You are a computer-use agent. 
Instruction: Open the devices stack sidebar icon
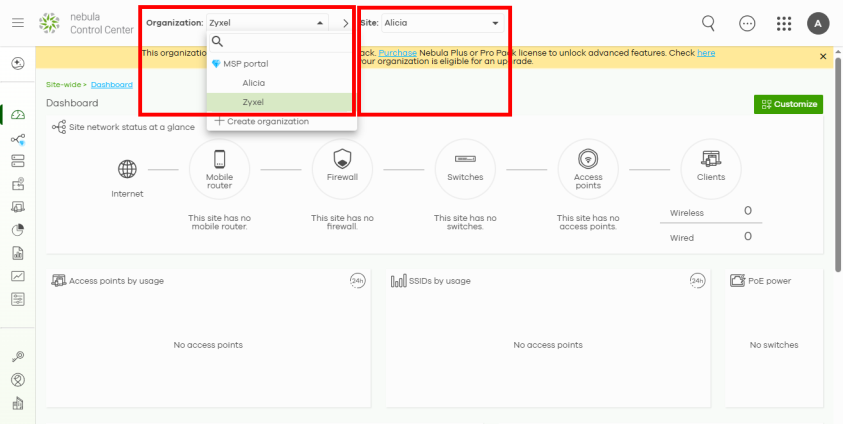pyautogui.click(x=18, y=161)
